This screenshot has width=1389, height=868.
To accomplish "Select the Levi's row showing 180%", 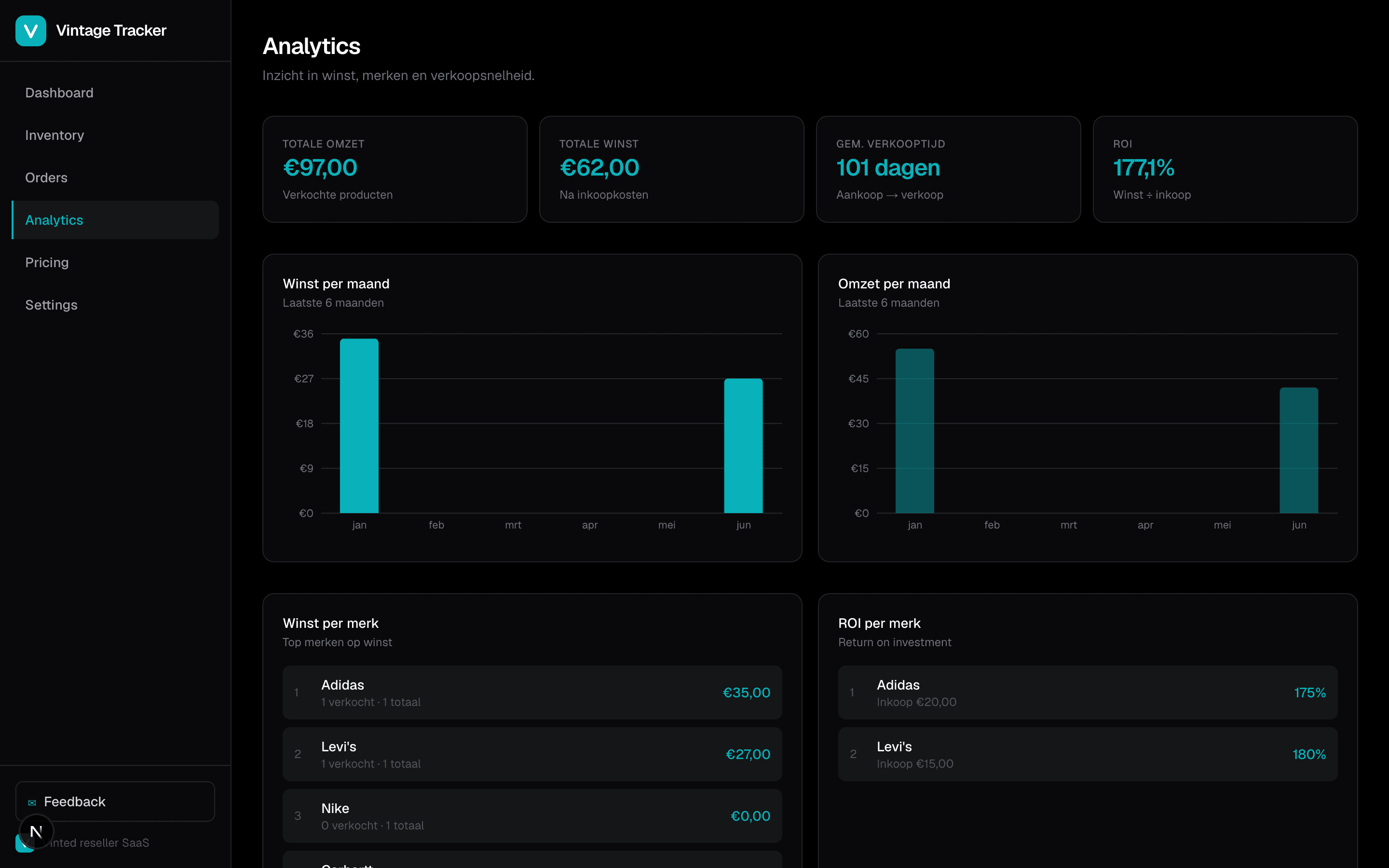I will [1088, 754].
